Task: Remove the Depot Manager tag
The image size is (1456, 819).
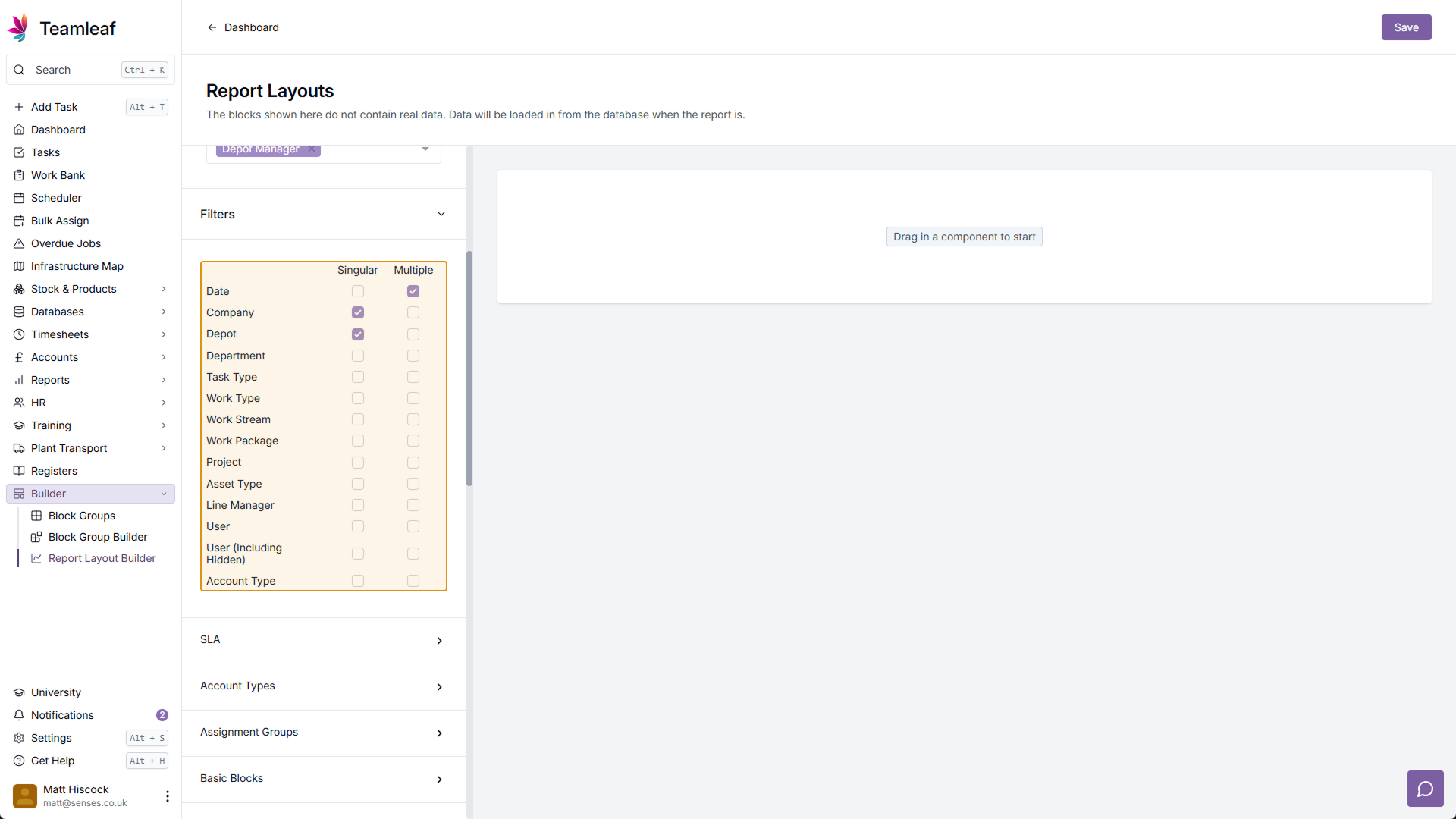Action: coord(312,149)
